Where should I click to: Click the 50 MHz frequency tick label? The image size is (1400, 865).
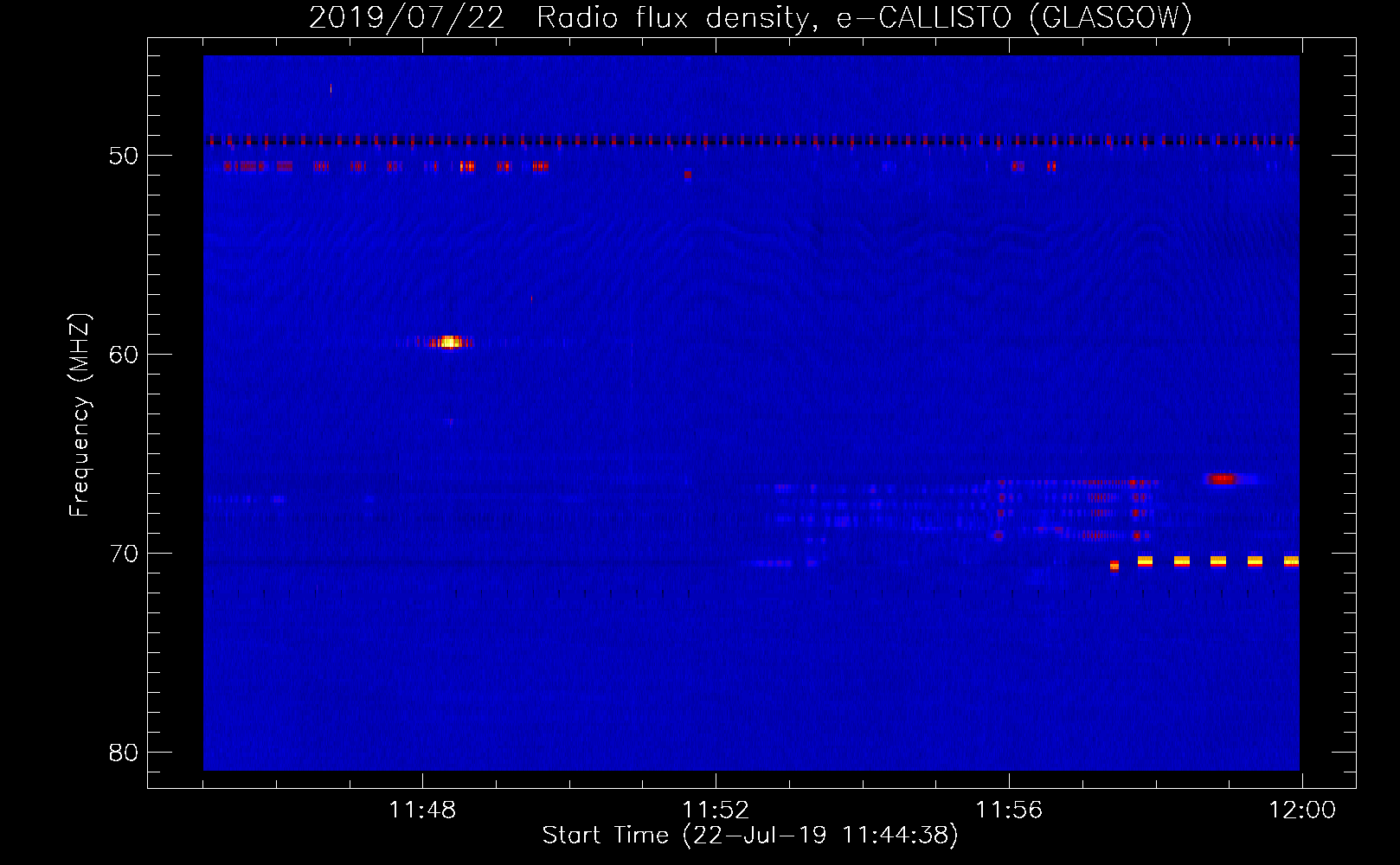[124, 156]
